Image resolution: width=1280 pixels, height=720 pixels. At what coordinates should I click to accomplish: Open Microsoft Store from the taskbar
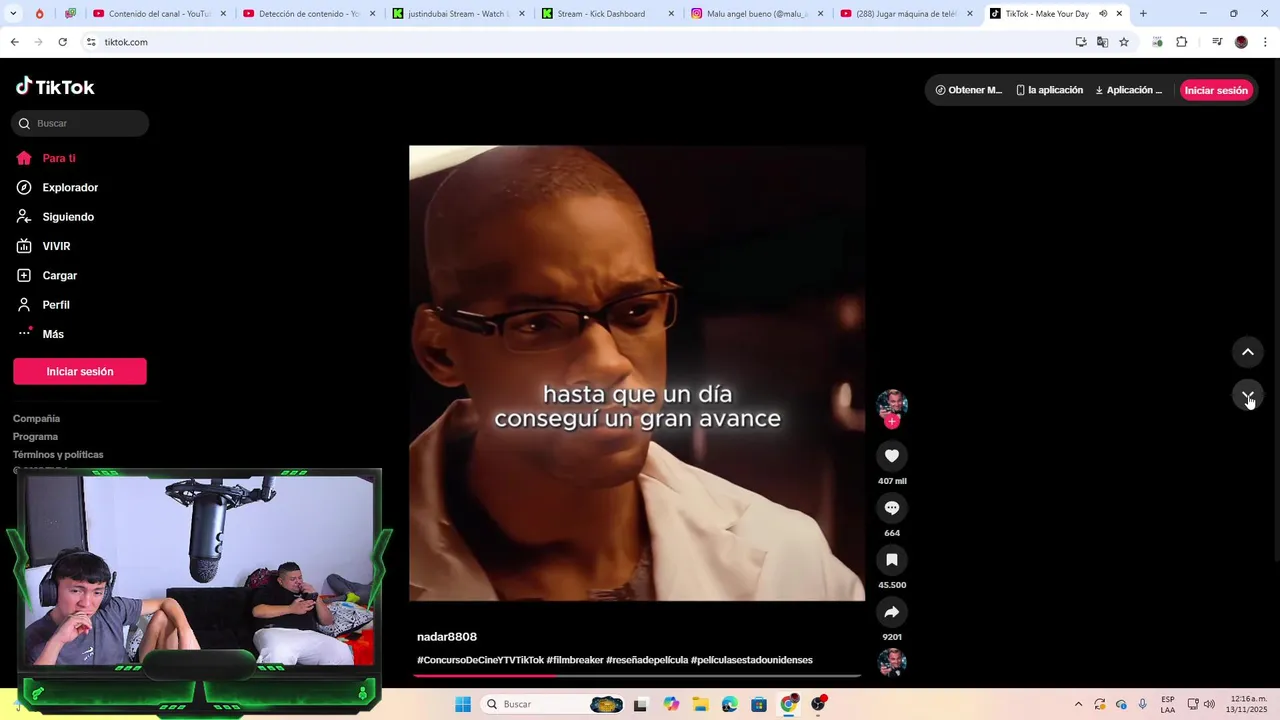tap(759, 704)
